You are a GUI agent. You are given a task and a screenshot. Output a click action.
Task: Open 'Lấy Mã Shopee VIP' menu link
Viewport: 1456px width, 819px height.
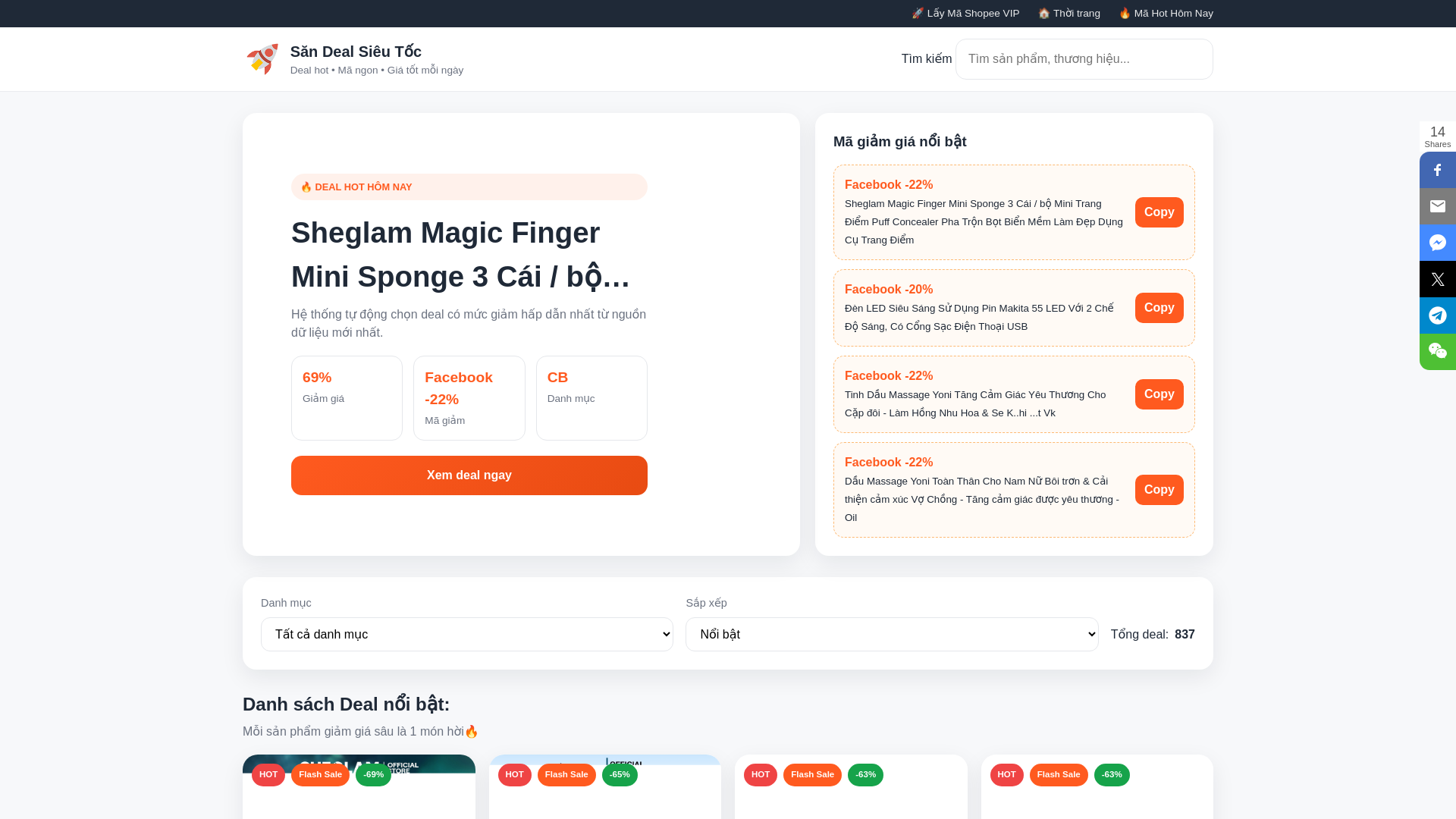pyautogui.click(x=965, y=14)
